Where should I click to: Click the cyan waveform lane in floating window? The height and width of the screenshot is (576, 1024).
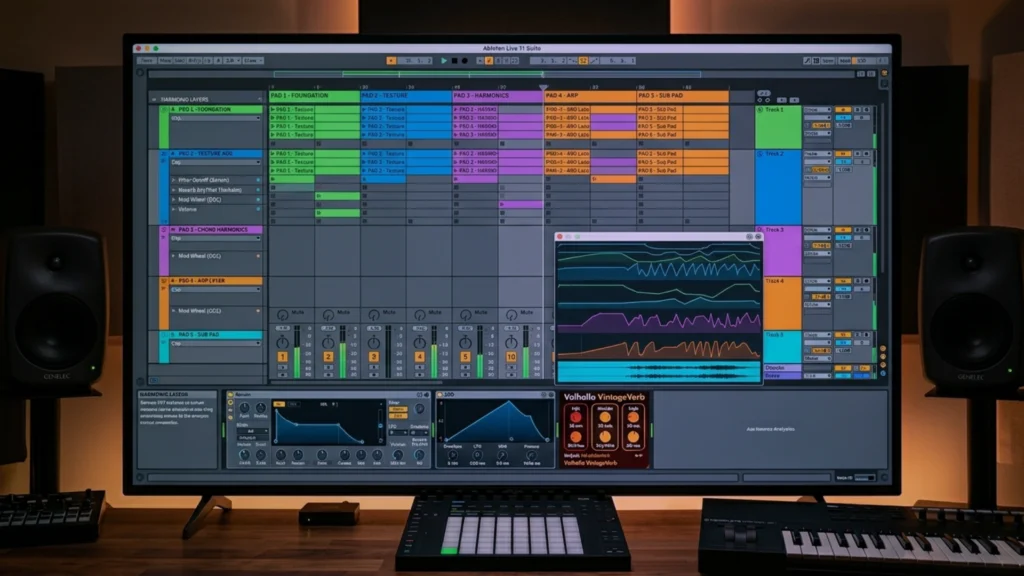click(658, 371)
